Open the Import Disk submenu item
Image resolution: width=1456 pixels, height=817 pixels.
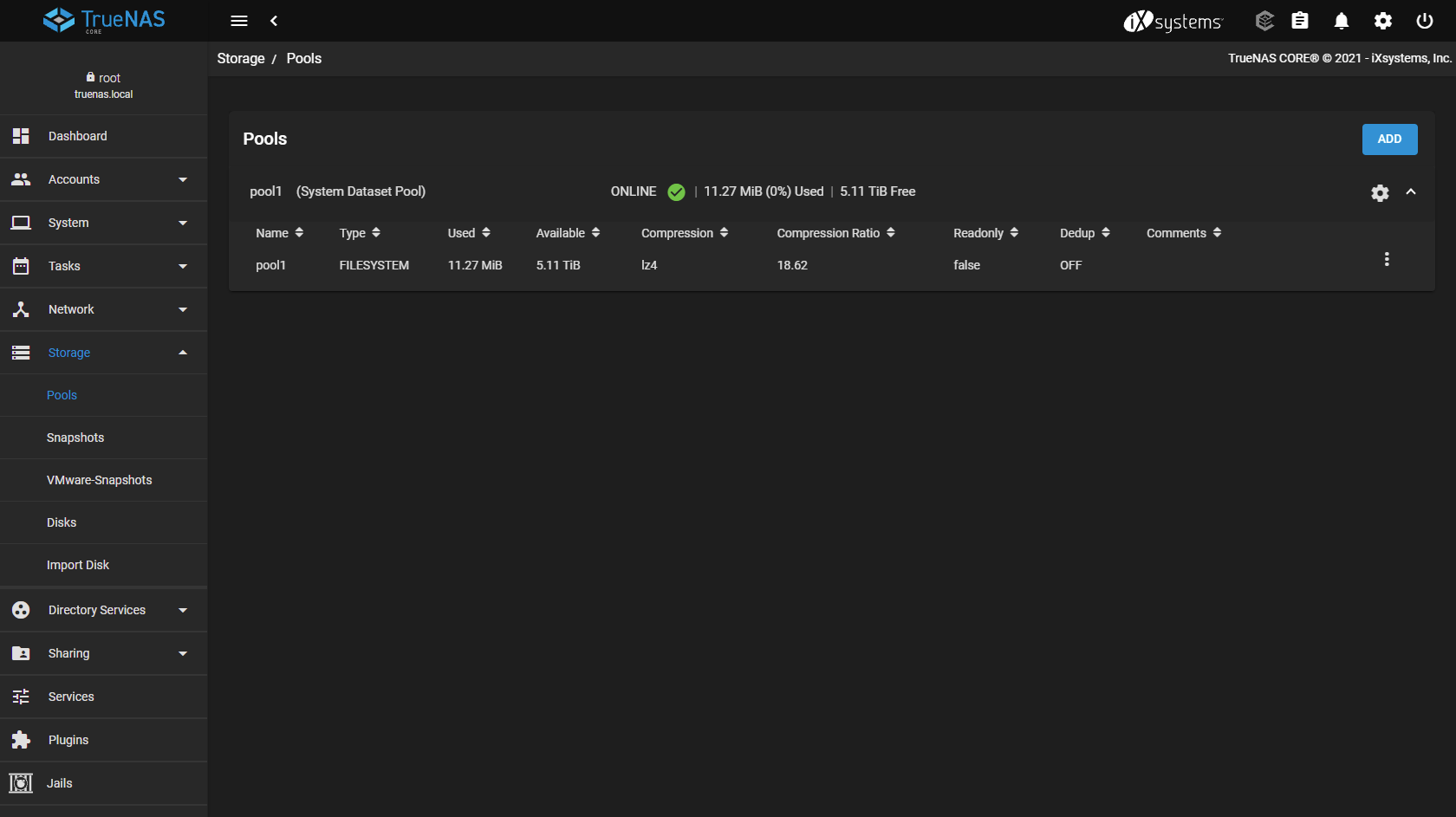tap(104, 565)
